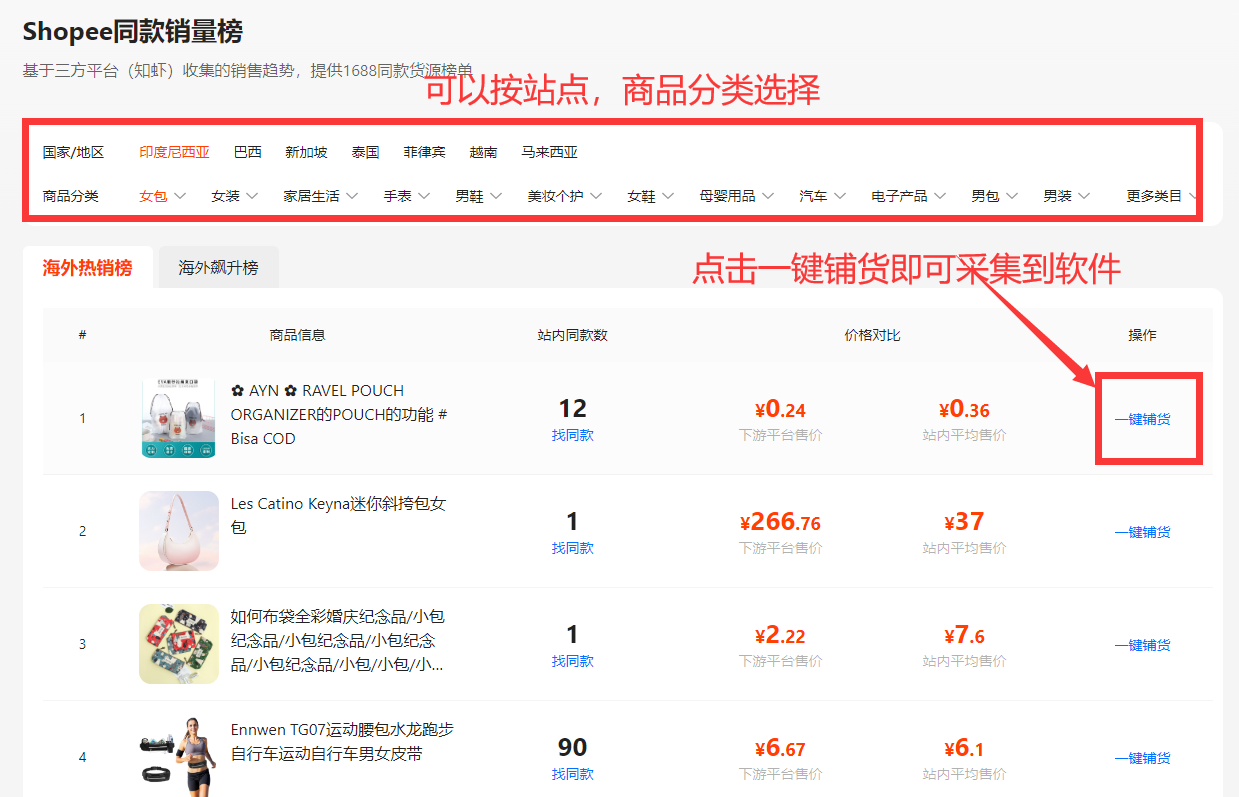
Task: Expand the 女包 category dropdown
Action: coord(163,196)
